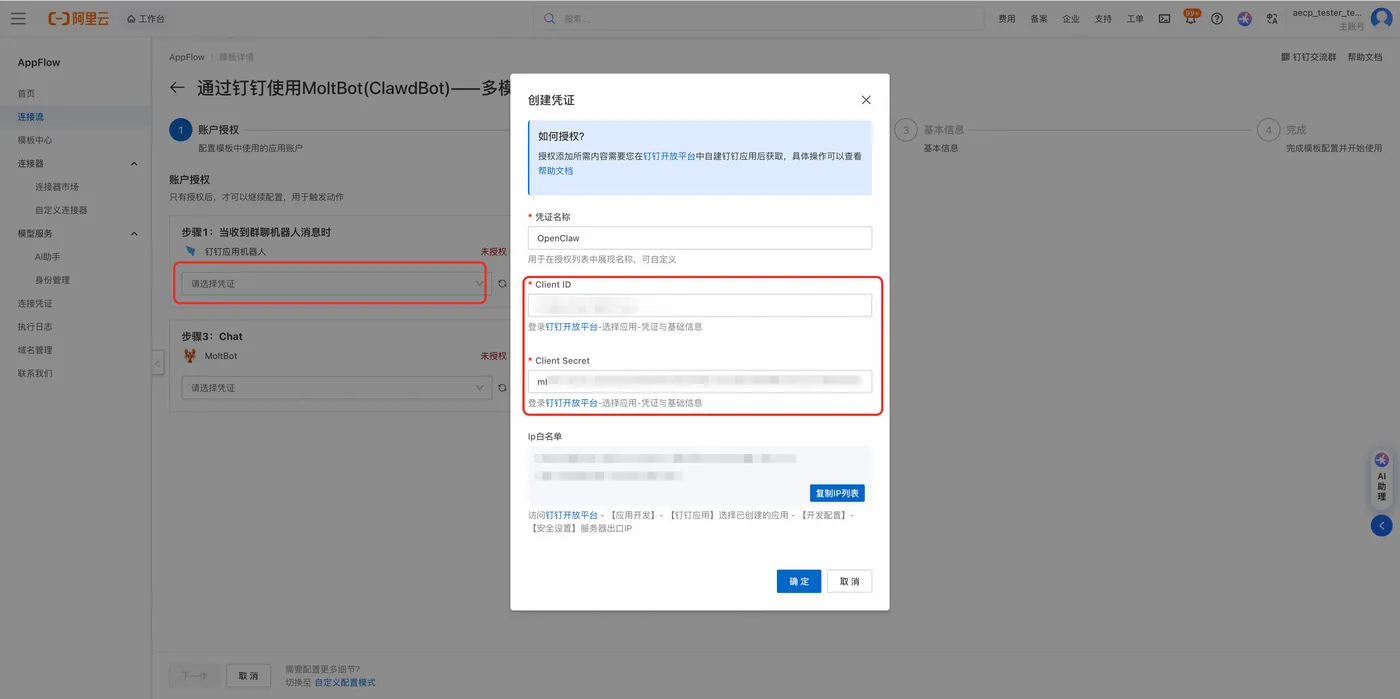Open 自定义配置模式 link

[x=345, y=682]
